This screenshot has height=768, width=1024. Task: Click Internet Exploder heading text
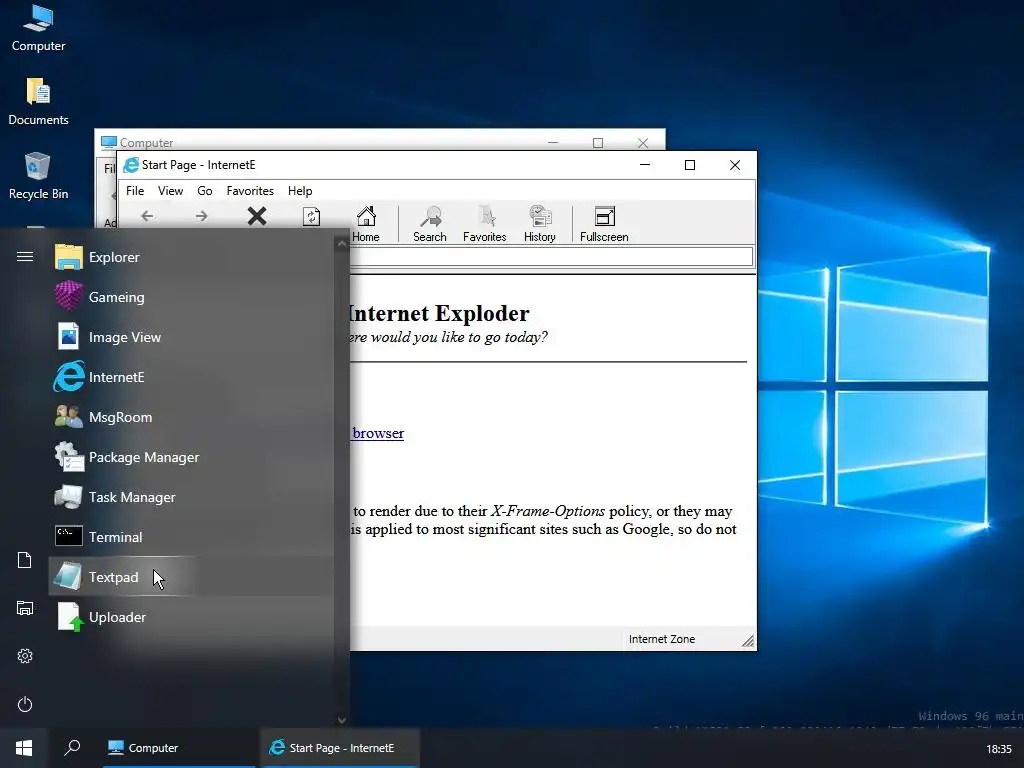click(439, 313)
